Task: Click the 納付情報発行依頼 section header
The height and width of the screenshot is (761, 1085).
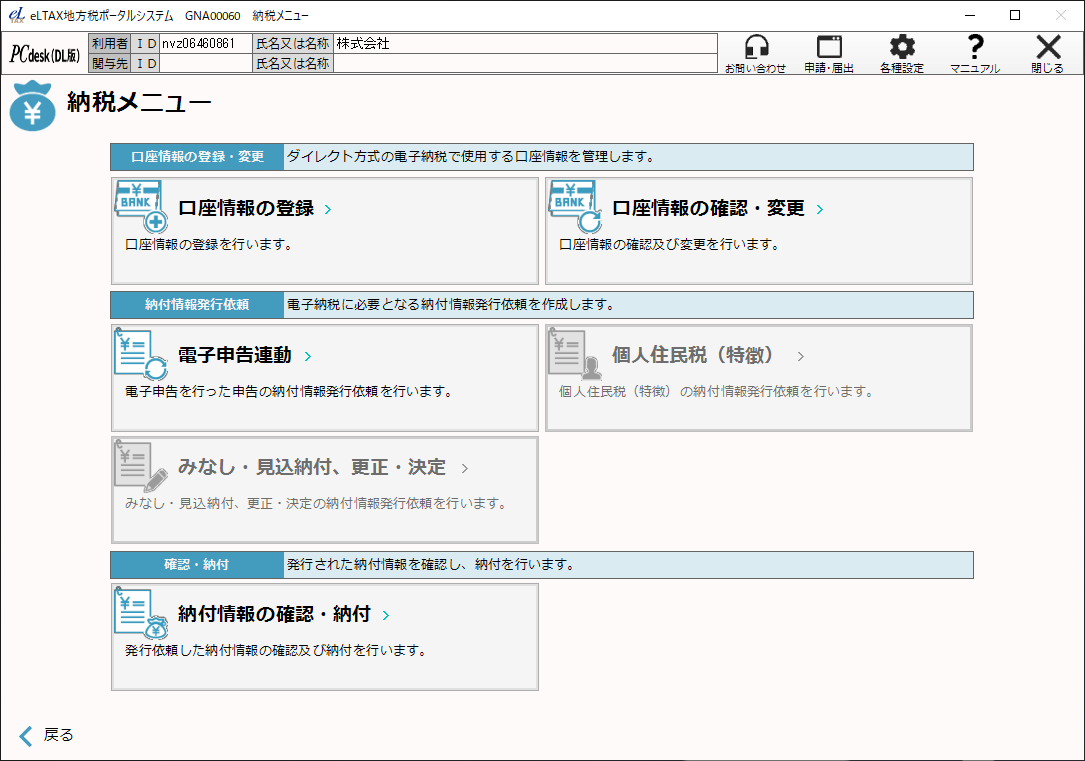Action: point(197,304)
